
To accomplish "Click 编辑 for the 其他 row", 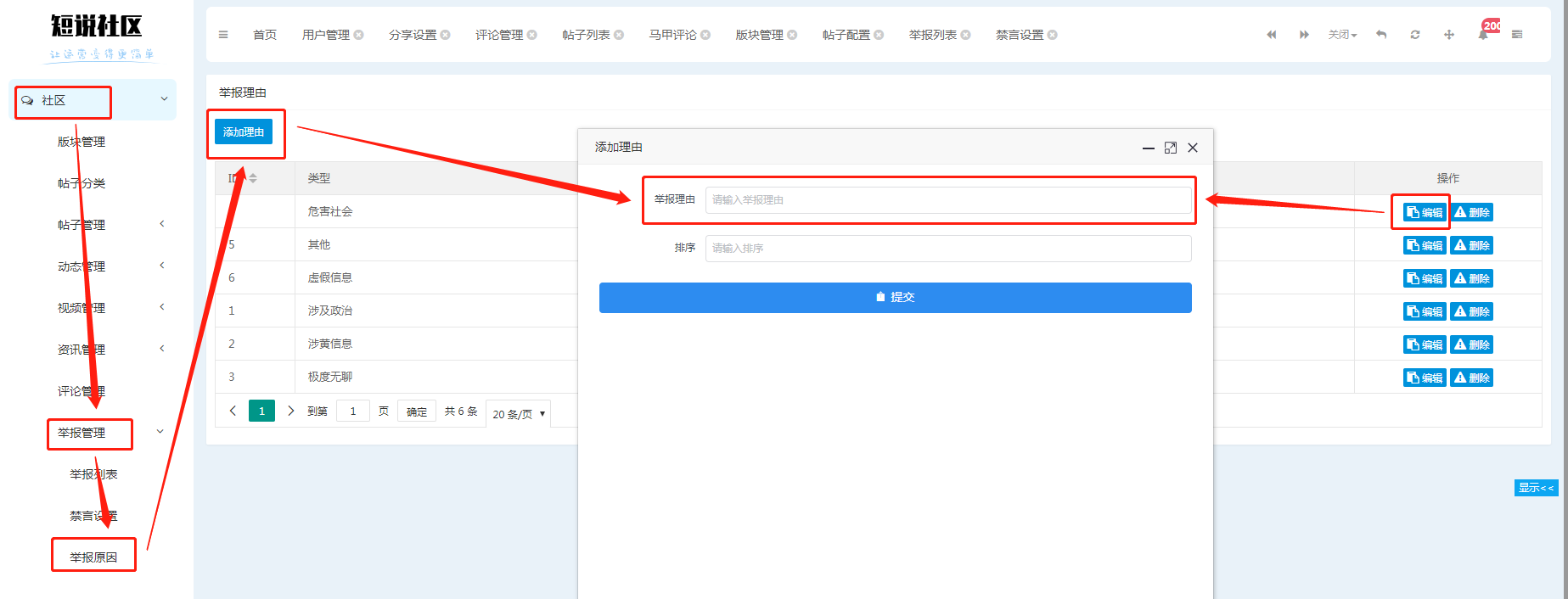I will tap(1425, 245).
